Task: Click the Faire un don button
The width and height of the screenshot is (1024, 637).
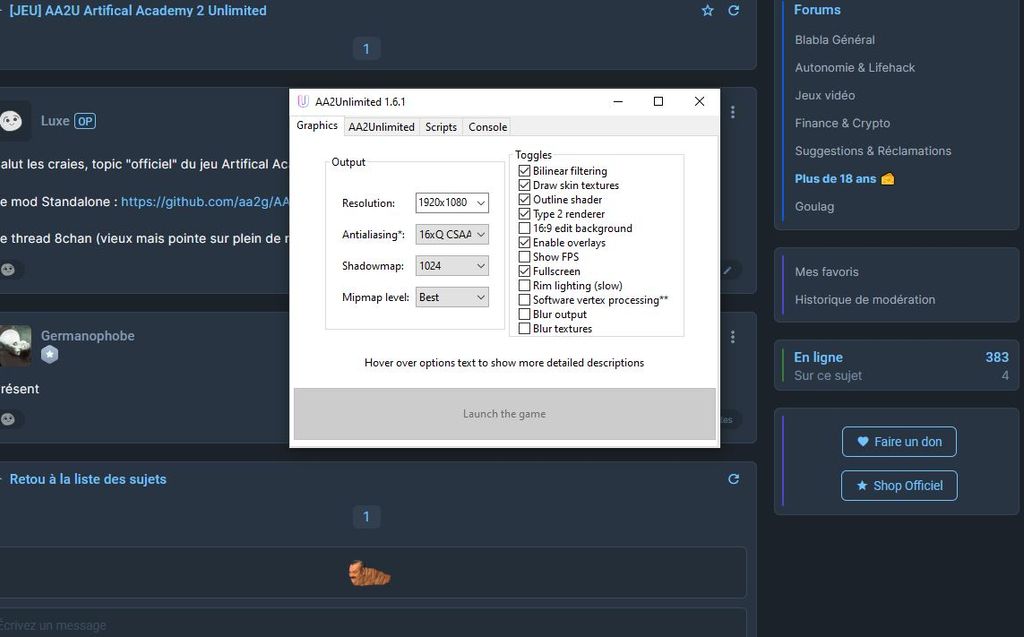Action: point(899,442)
